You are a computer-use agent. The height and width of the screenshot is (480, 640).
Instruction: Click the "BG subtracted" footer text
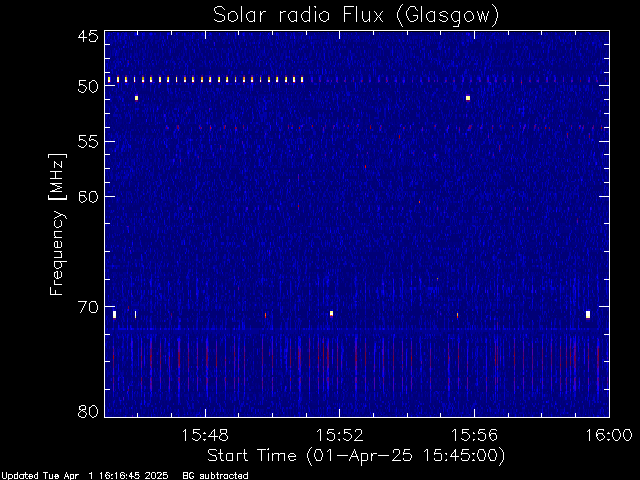pos(215,476)
